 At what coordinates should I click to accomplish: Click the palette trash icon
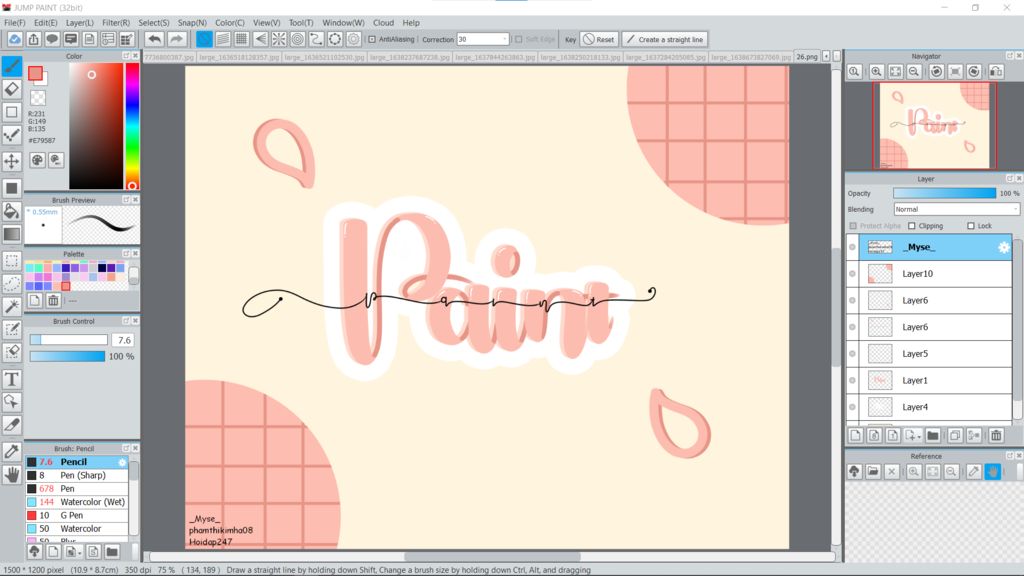tap(54, 300)
